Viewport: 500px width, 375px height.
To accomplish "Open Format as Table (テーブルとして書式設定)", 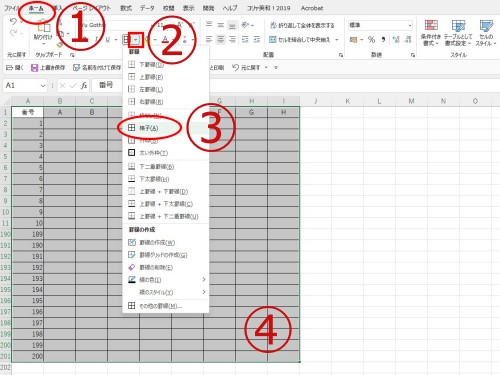I will click(458, 33).
